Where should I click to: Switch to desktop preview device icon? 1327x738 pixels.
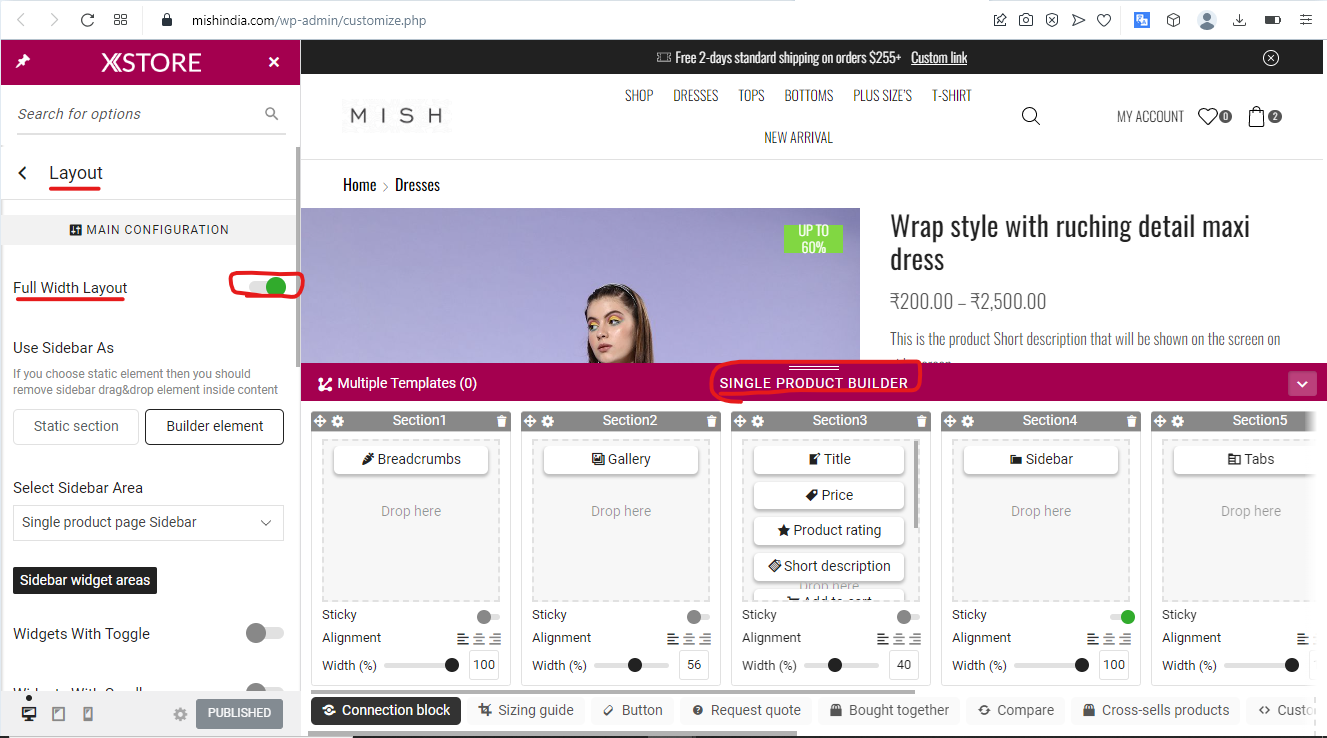point(29,714)
